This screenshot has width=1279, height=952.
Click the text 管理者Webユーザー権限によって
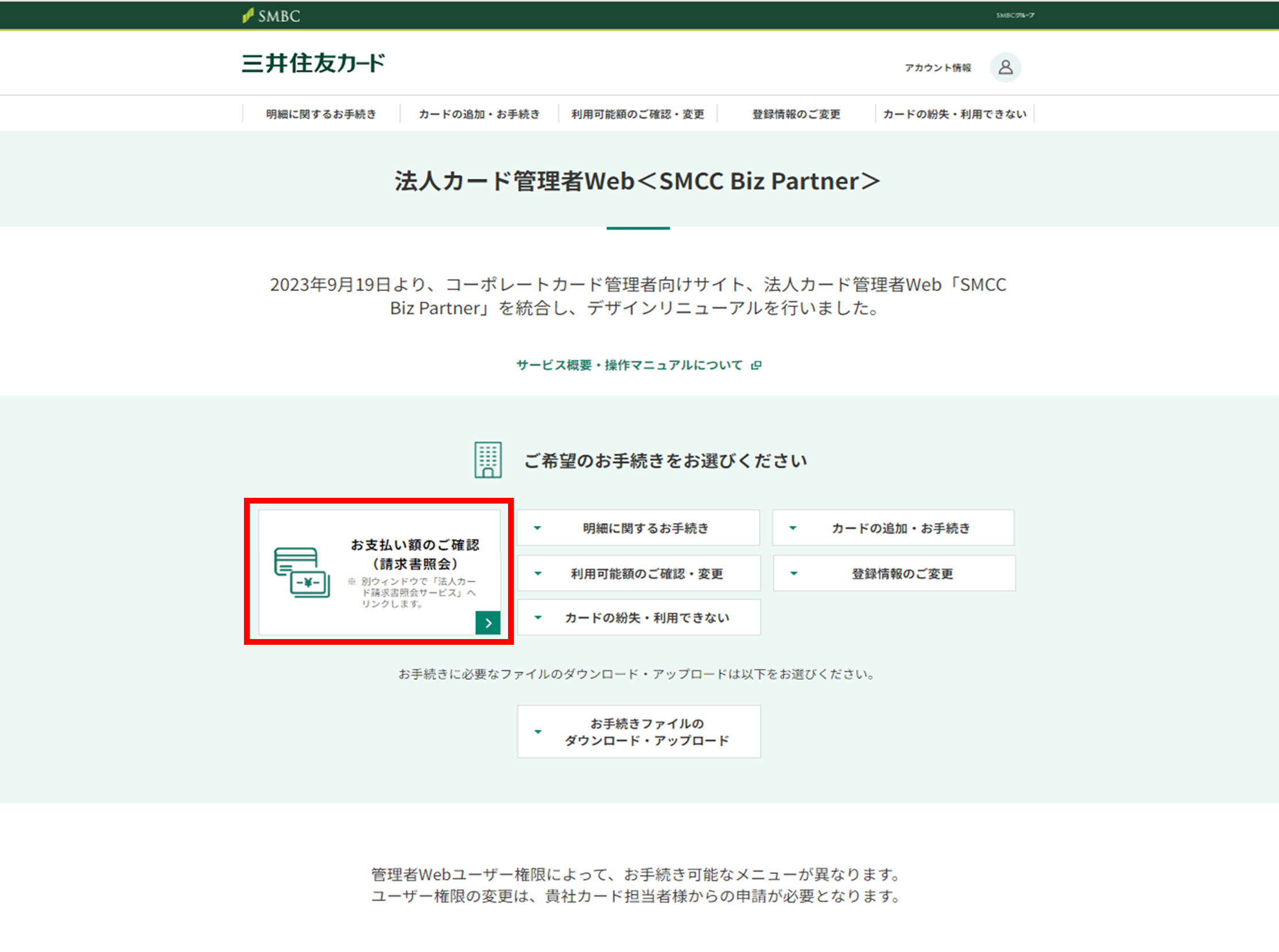pyautogui.click(x=637, y=874)
